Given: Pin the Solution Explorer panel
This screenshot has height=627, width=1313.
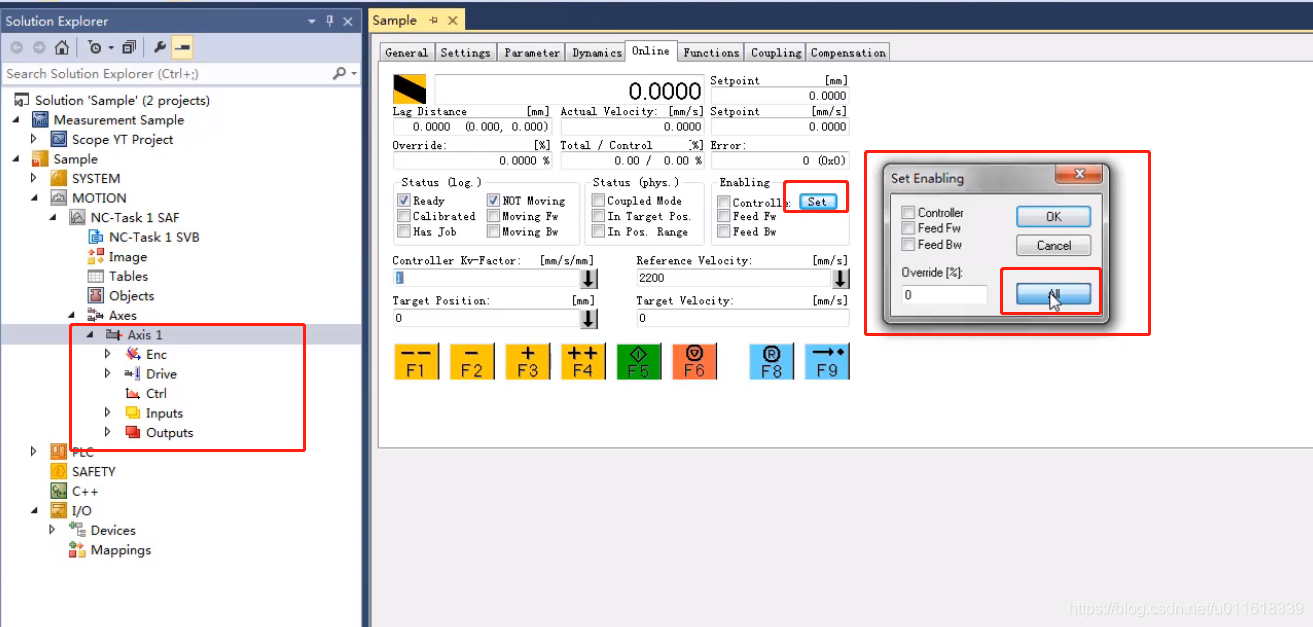Looking at the screenshot, I should [x=330, y=21].
